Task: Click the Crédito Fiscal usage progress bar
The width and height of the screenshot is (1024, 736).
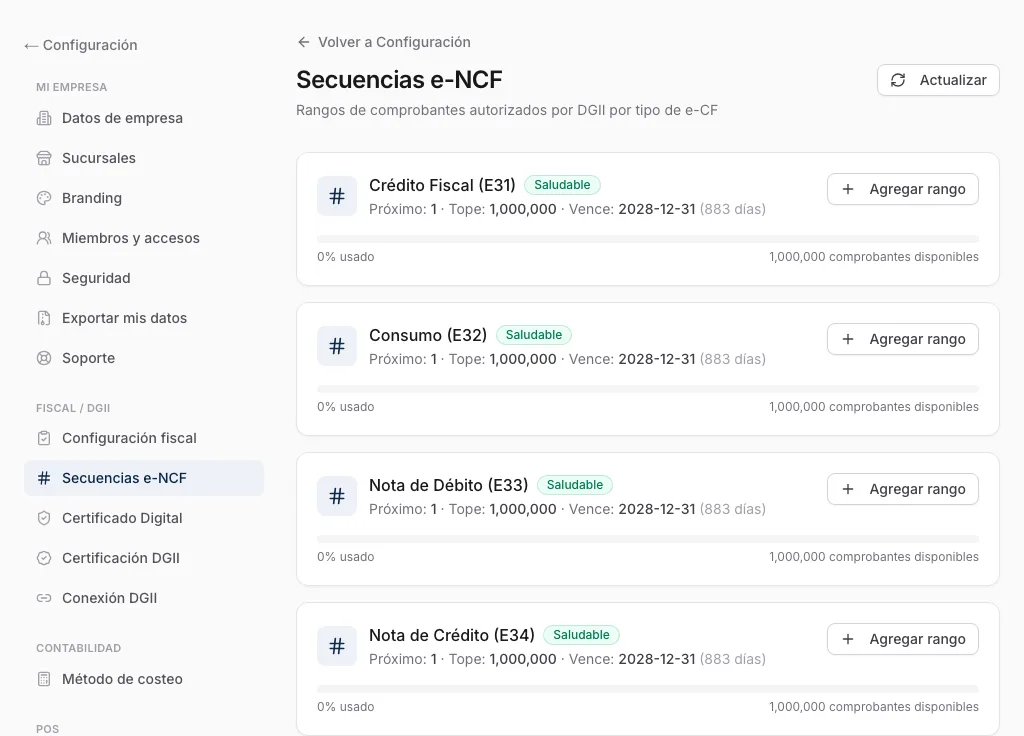Action: point(648,239)
